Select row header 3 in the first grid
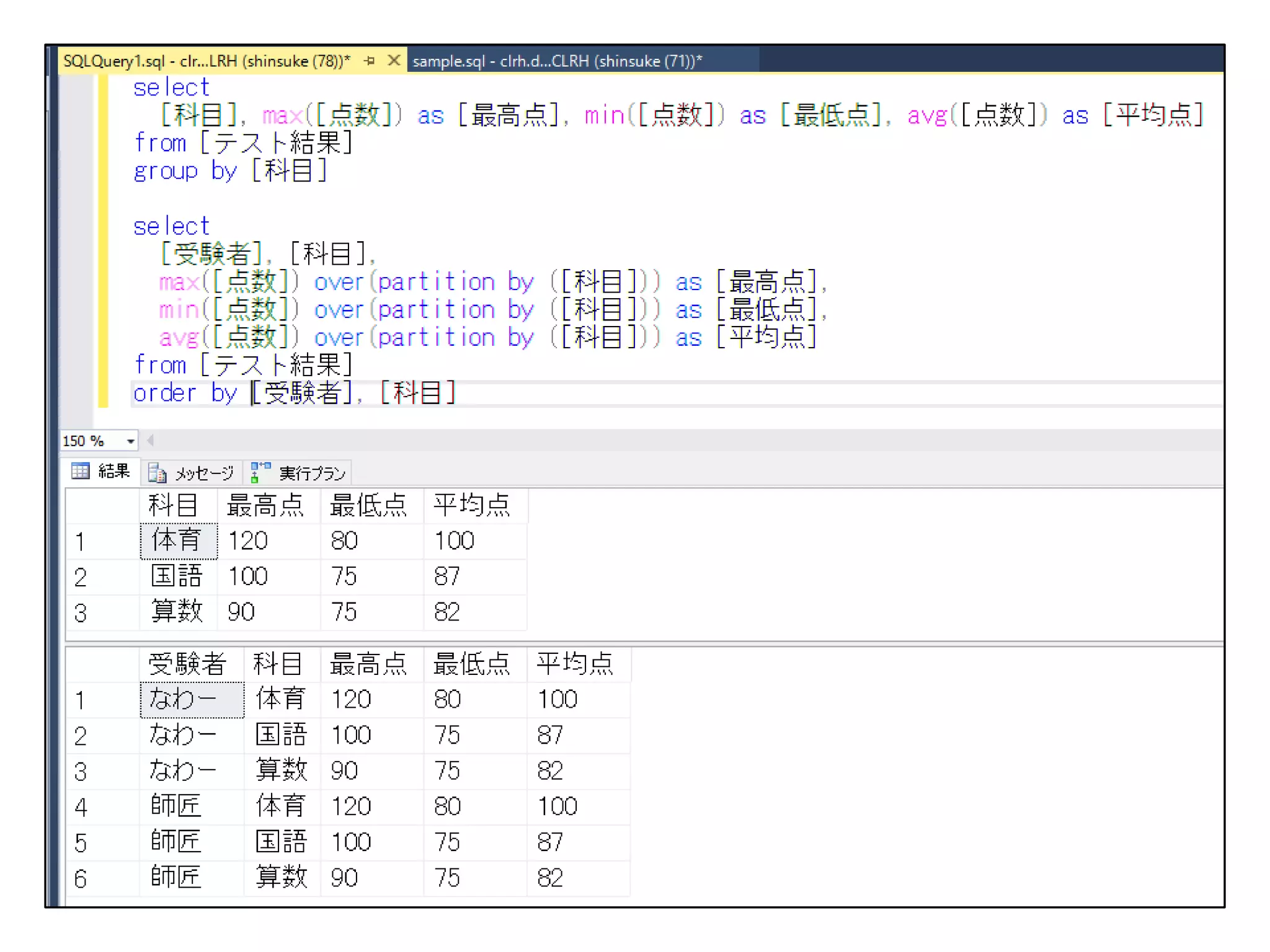Image resolution: width=1270 pixels, height=952 pixels. (81, 613)
